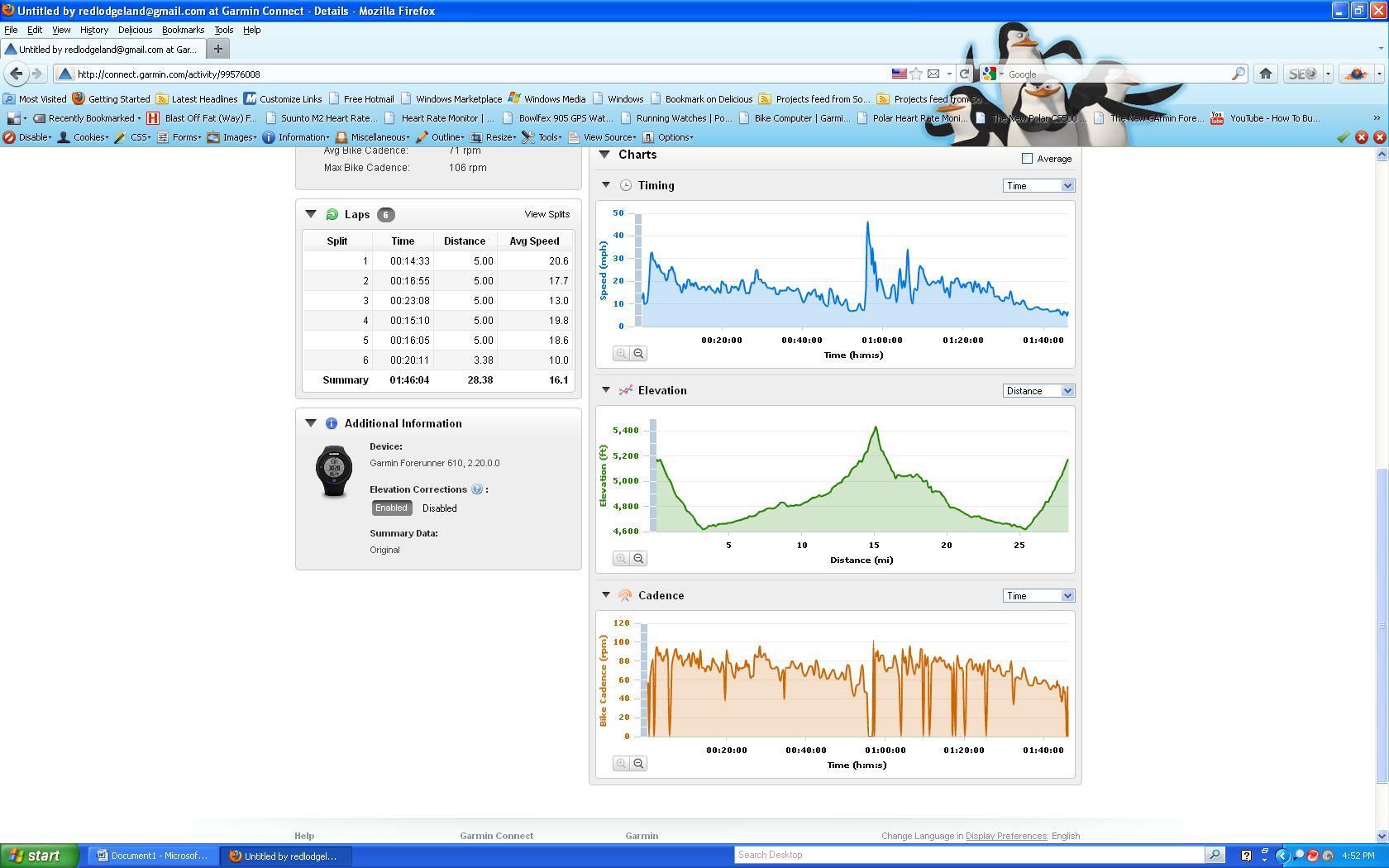
Task: Reload the page with the refresh icon
Action: click(964, 74)
